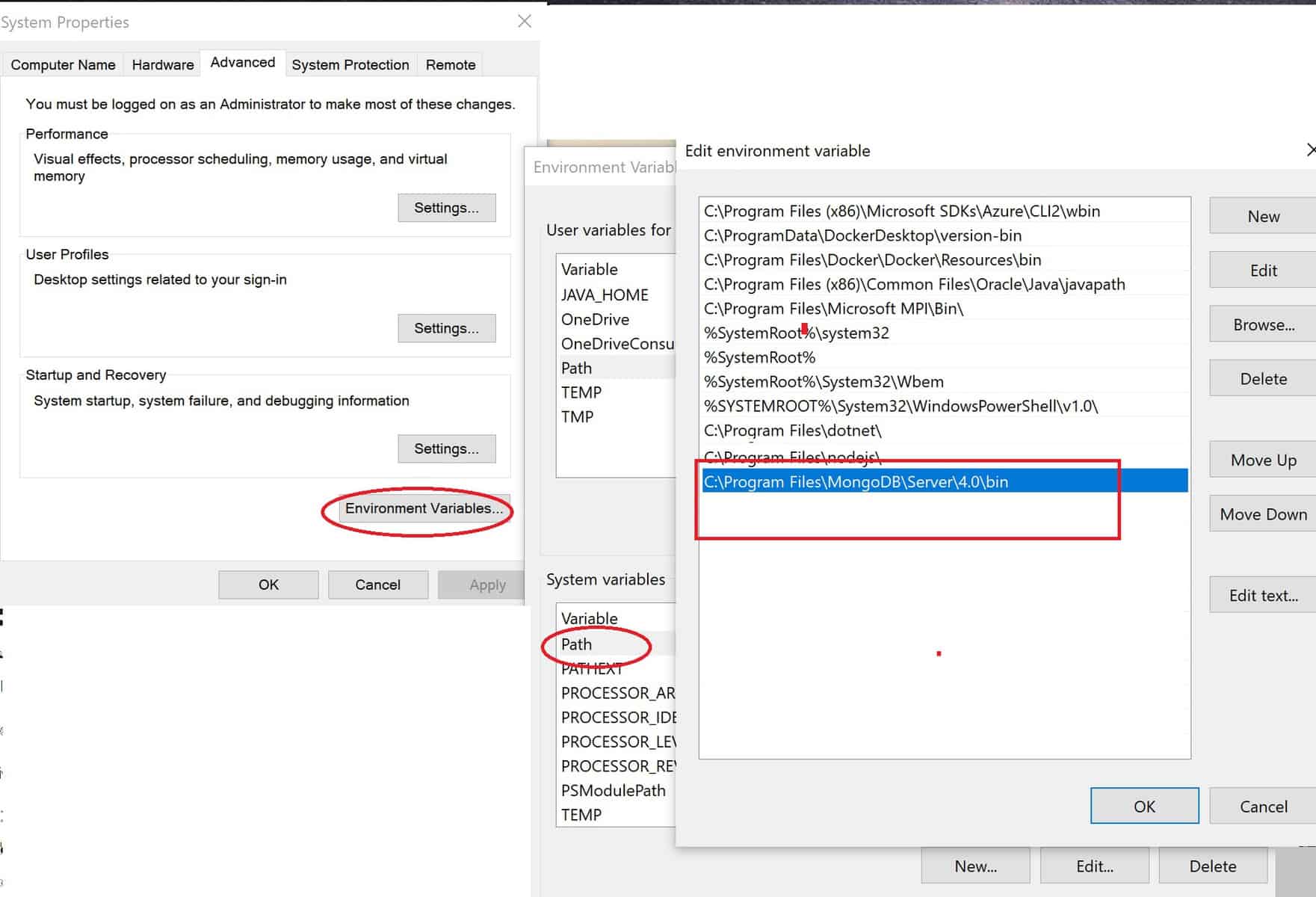Click the Edit text... button
This screenshot has width=1316, height=897.
(x=1263, y=595)
